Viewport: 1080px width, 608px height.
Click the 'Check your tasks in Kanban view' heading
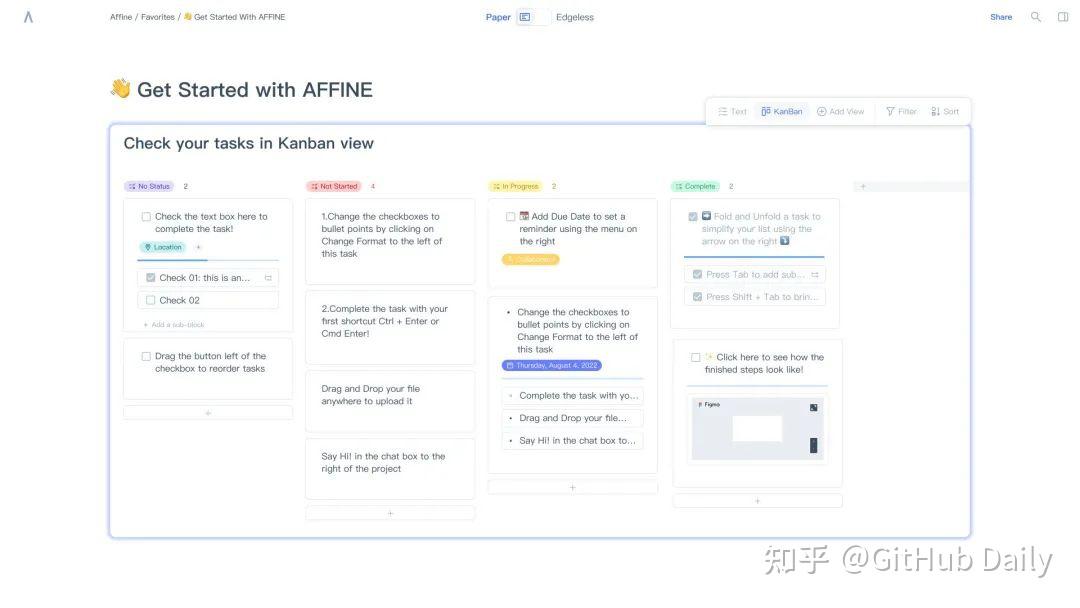(249, 143)
